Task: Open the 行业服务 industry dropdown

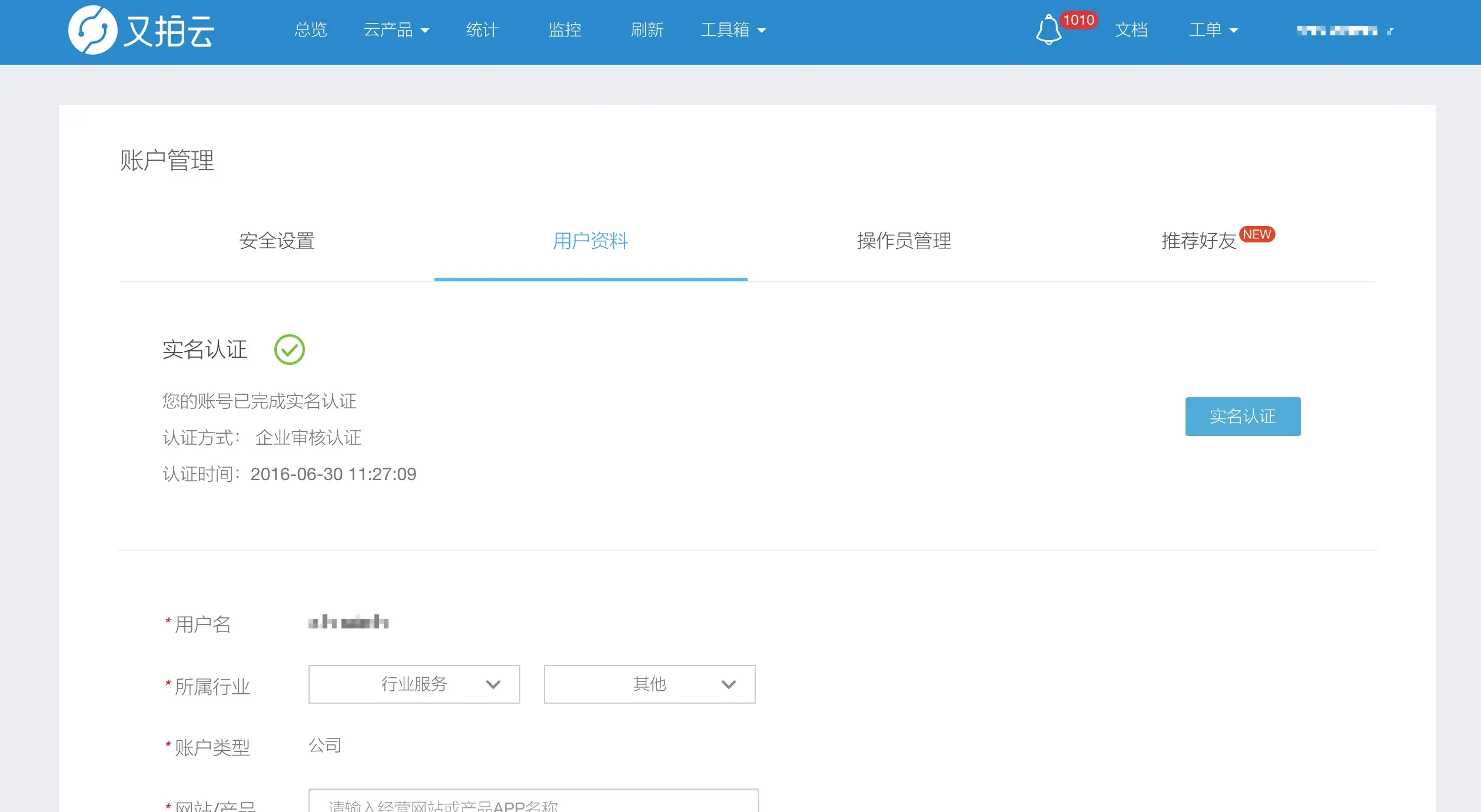Action: click(x=414, y=684)
